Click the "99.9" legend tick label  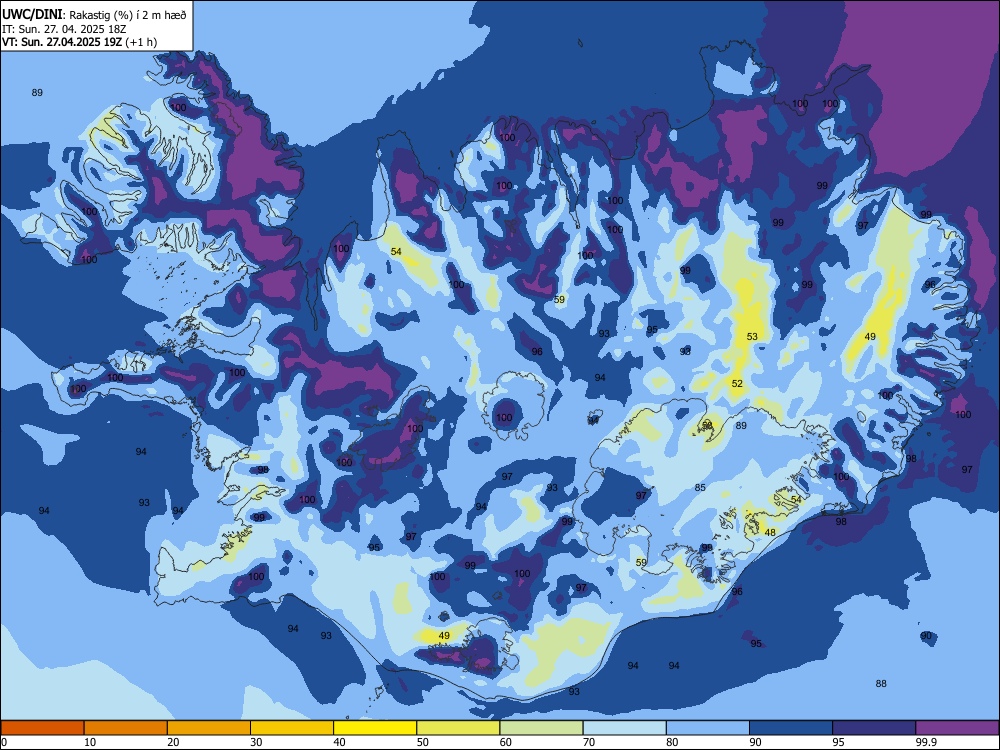coord(926,742)
